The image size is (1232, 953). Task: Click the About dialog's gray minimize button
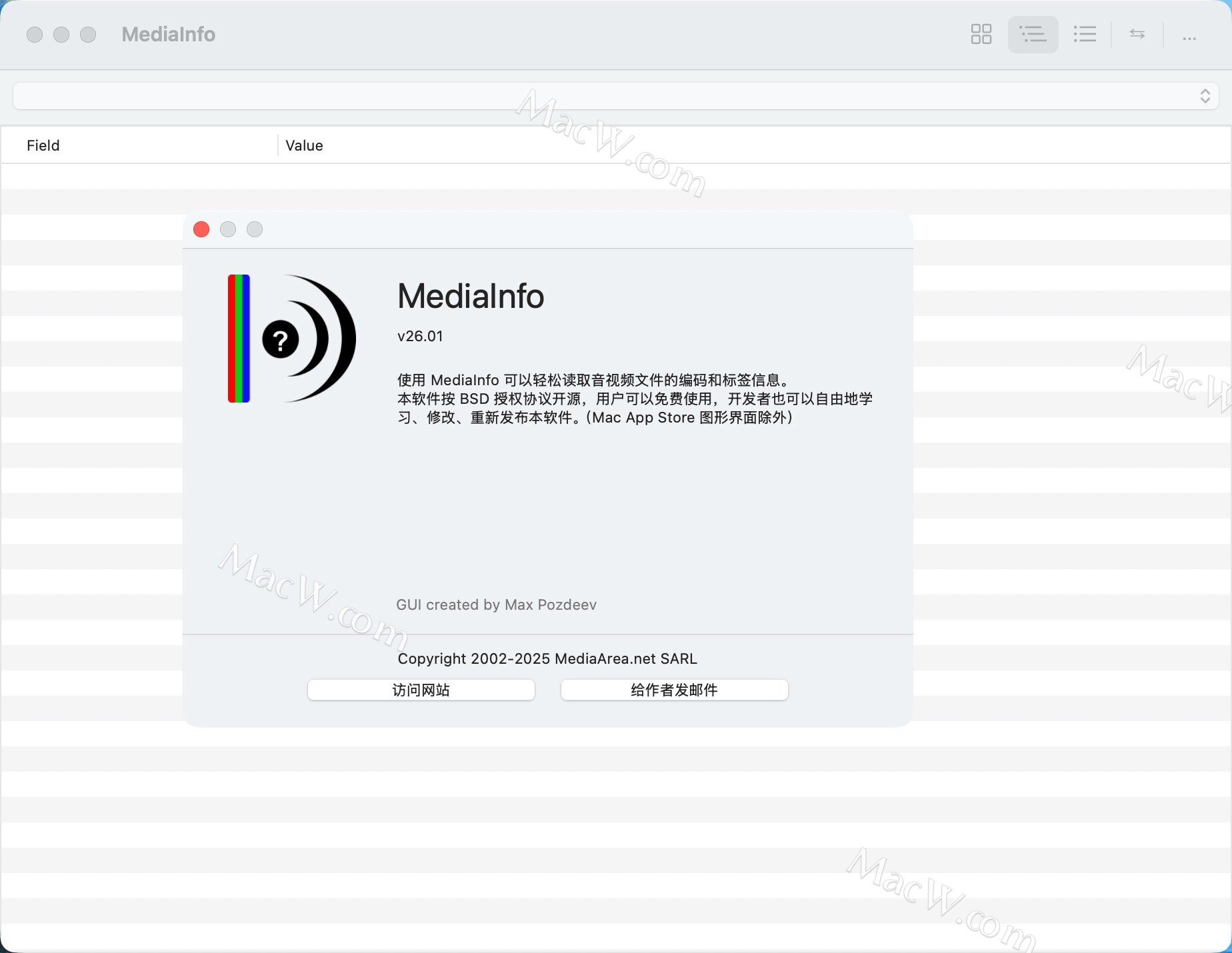[228, 229]
